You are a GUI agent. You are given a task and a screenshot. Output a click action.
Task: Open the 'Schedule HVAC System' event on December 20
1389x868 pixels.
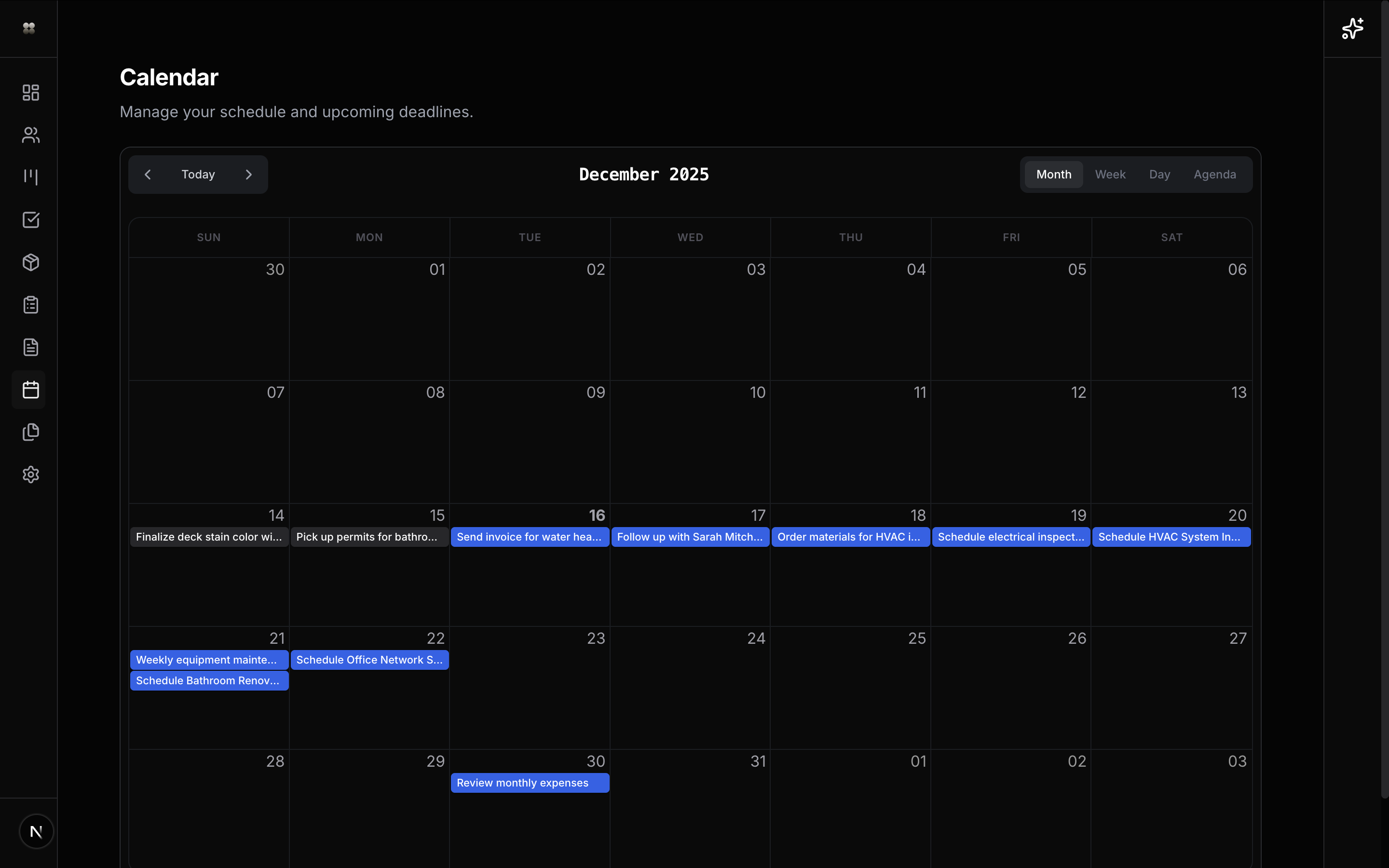coord(1171,537)
